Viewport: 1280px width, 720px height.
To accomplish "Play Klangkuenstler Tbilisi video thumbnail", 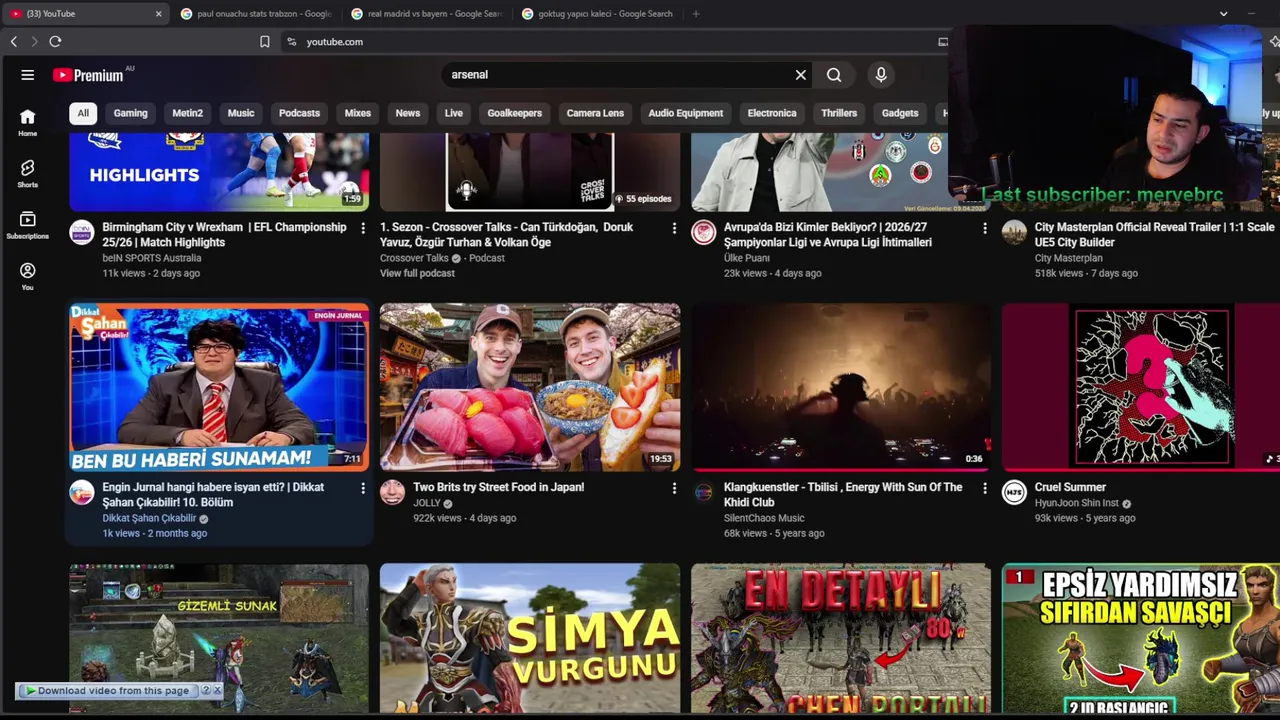I will [x=841, y=388].
